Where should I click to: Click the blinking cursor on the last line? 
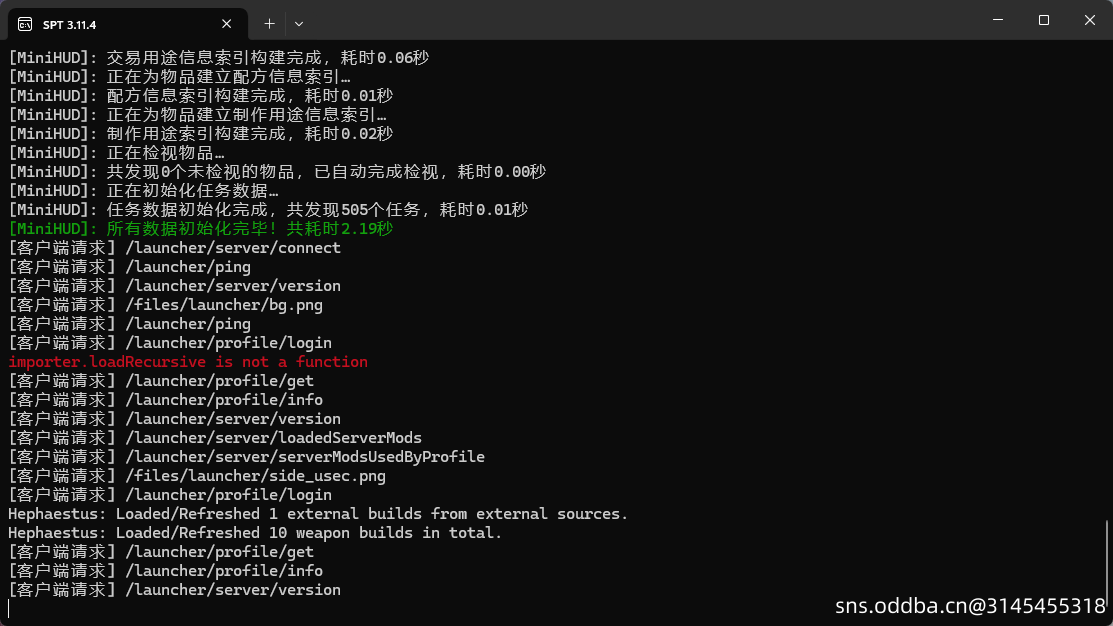click(9, 608)
